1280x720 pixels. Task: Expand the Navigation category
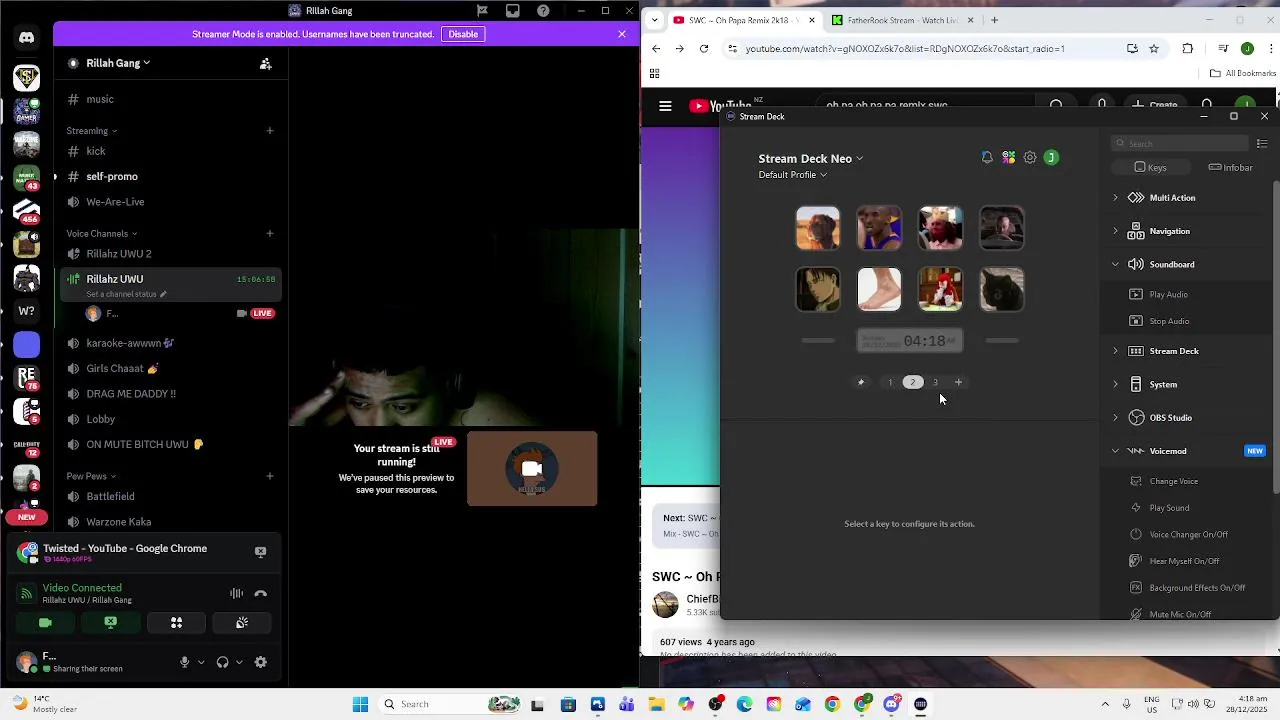pos(1115,231)
